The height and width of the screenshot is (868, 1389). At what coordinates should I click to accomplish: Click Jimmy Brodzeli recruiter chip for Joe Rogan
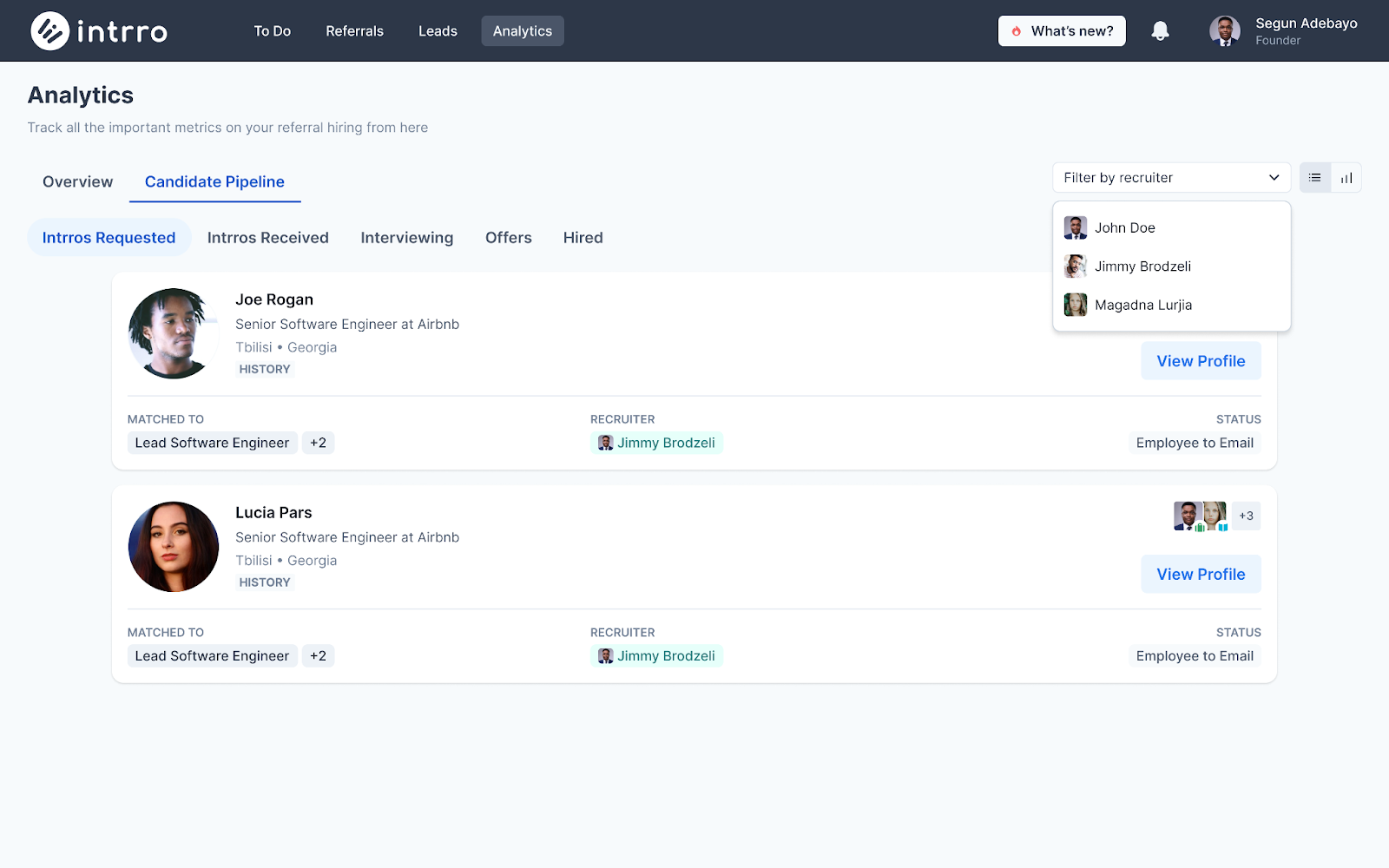(656, 443)
